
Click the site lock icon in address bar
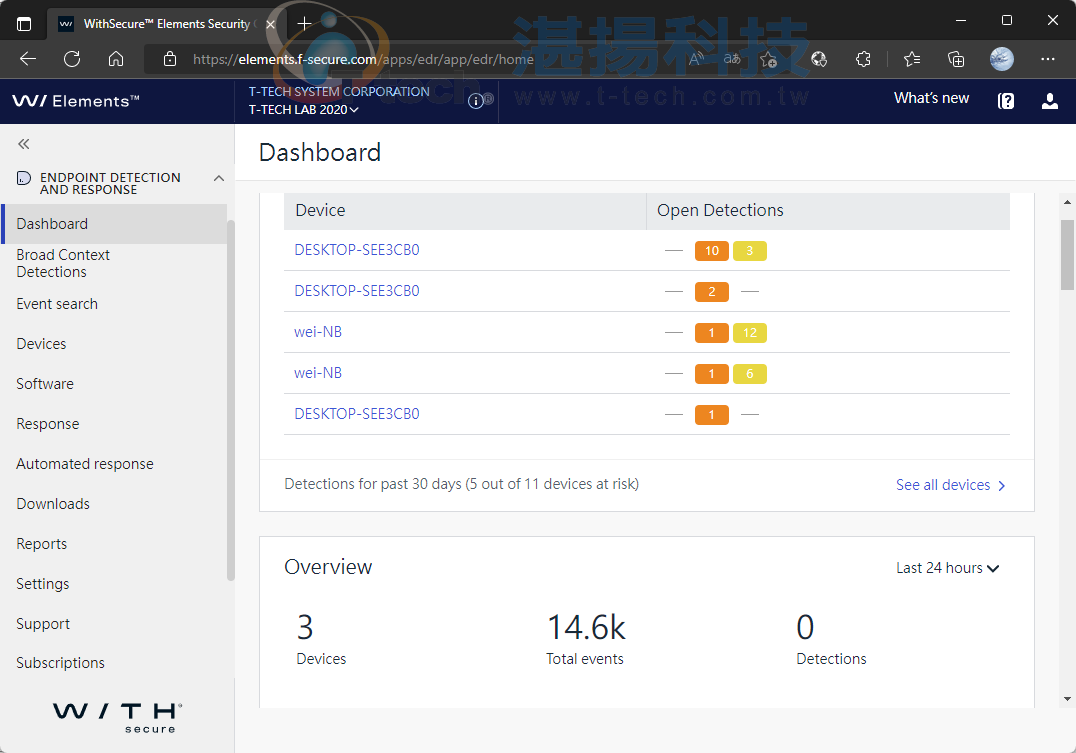[169, 59]
